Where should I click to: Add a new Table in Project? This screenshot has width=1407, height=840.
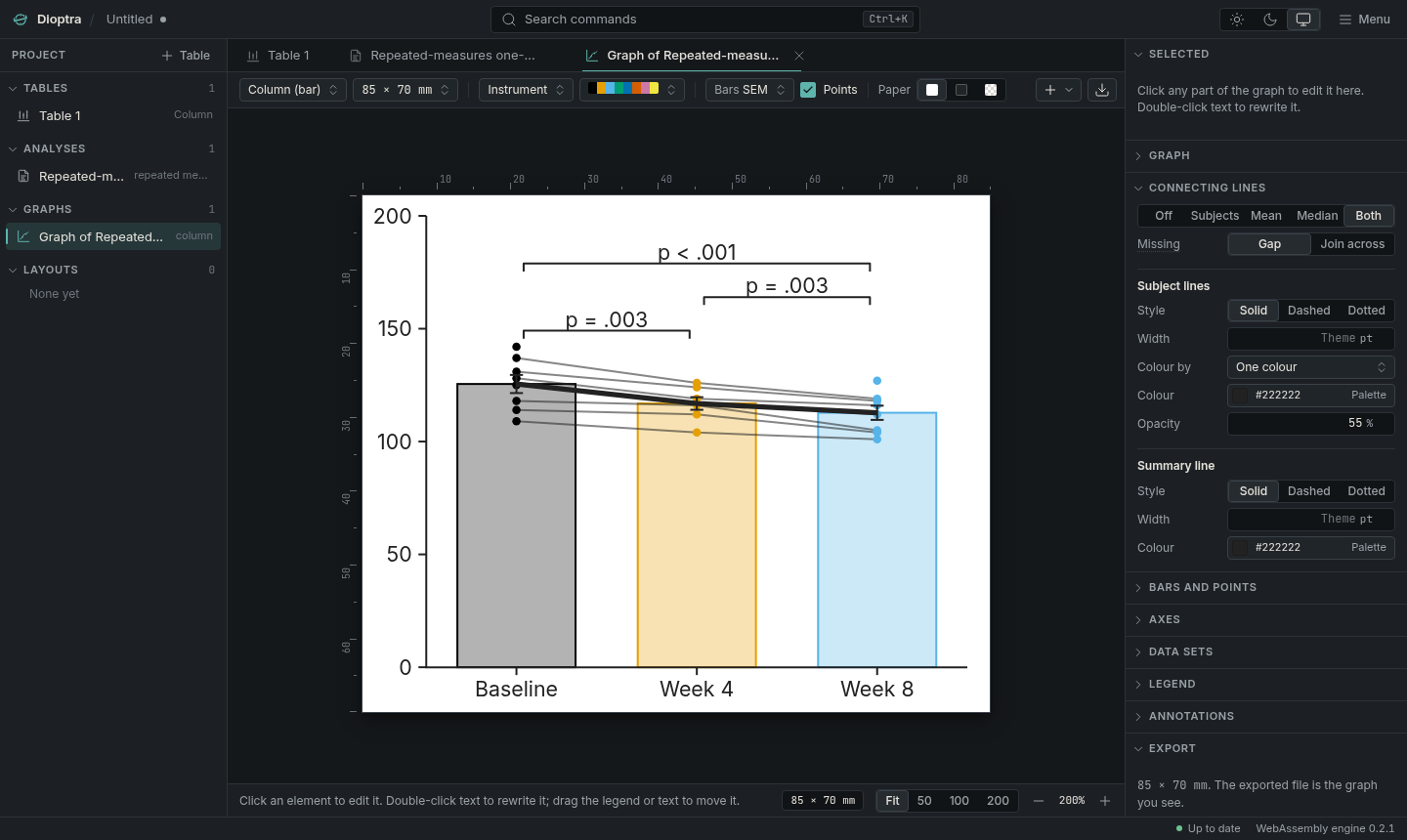click(x=186, y=56)
